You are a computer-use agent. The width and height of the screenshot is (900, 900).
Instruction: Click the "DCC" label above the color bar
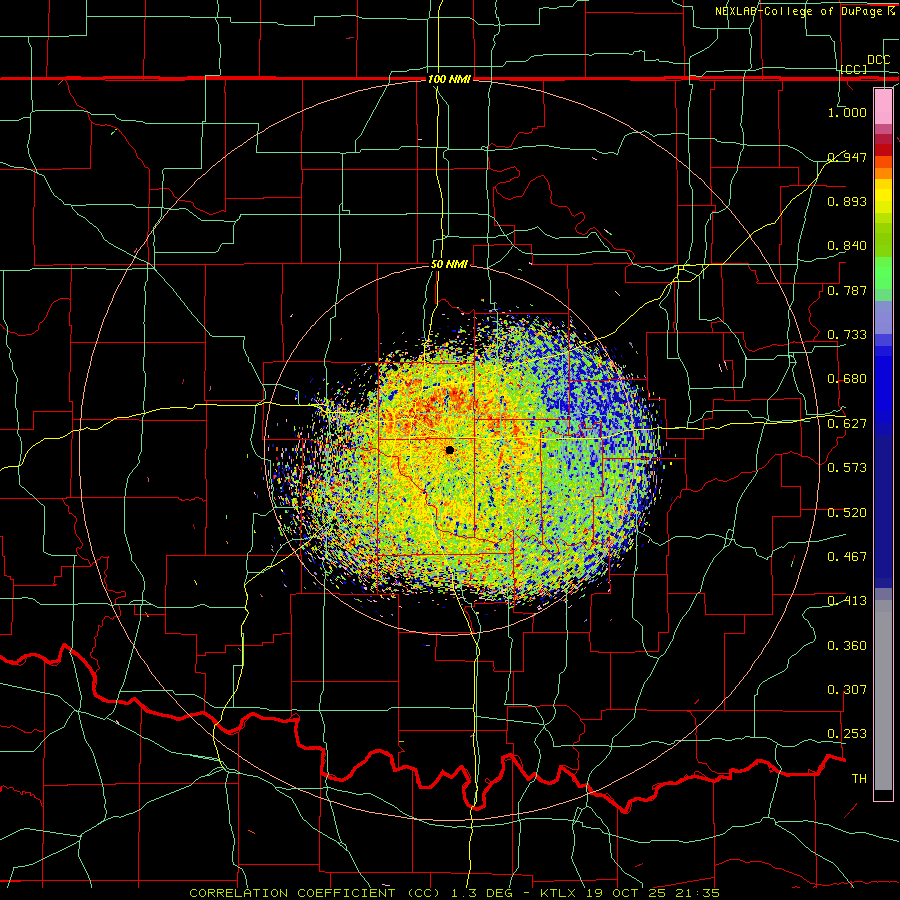(878, 60)
